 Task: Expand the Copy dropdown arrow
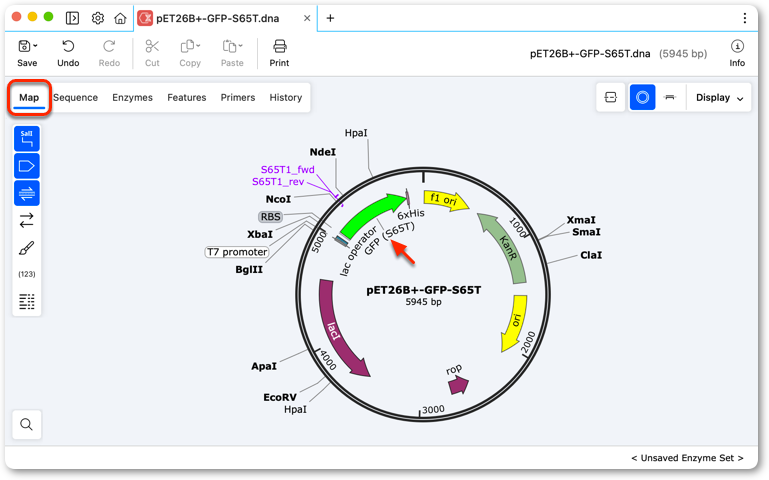coord(198,46)
